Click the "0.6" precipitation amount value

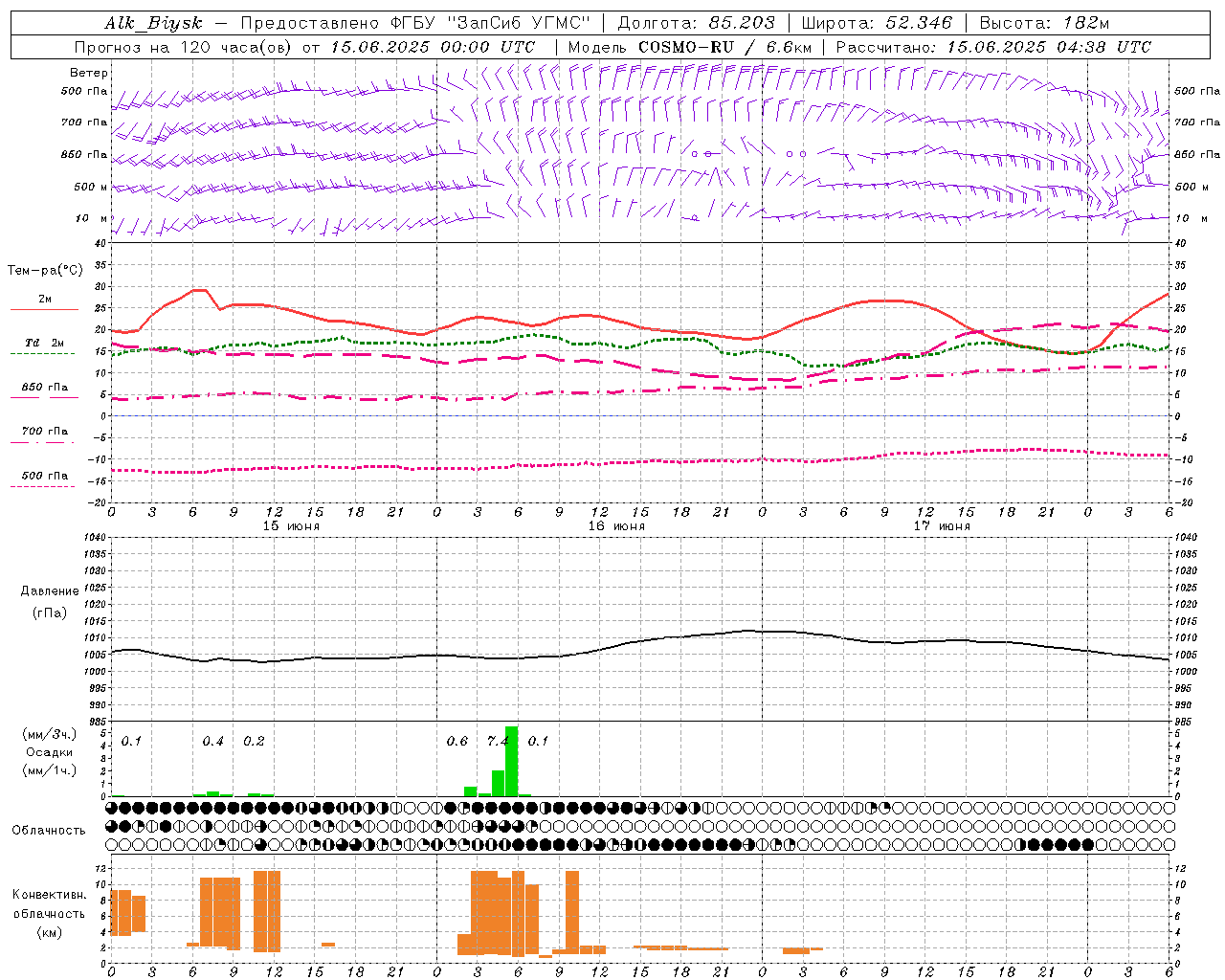pos(457,742)
